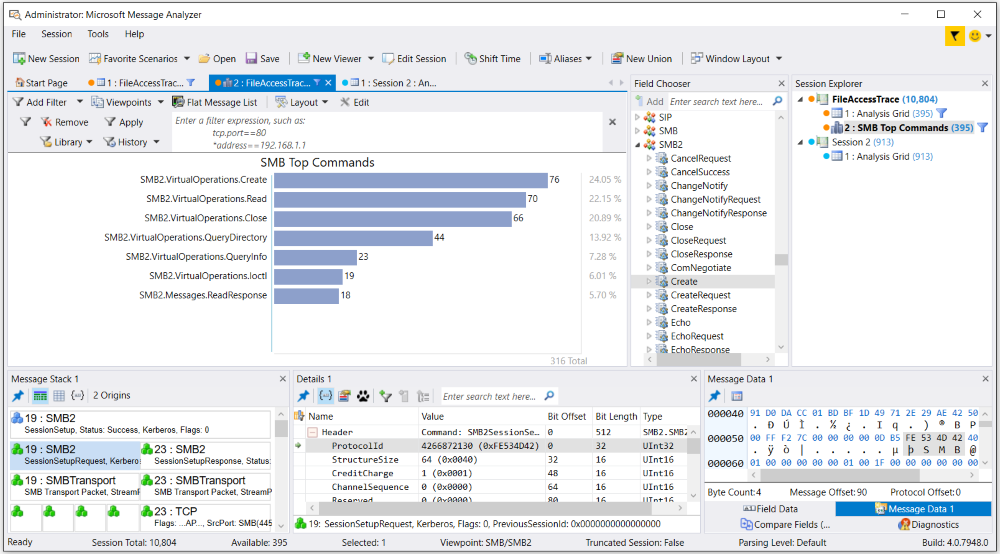This screenshot has width=1000, height=554.
Task: Click the pin icon in Message Stack
Action: tap(17, 396)
